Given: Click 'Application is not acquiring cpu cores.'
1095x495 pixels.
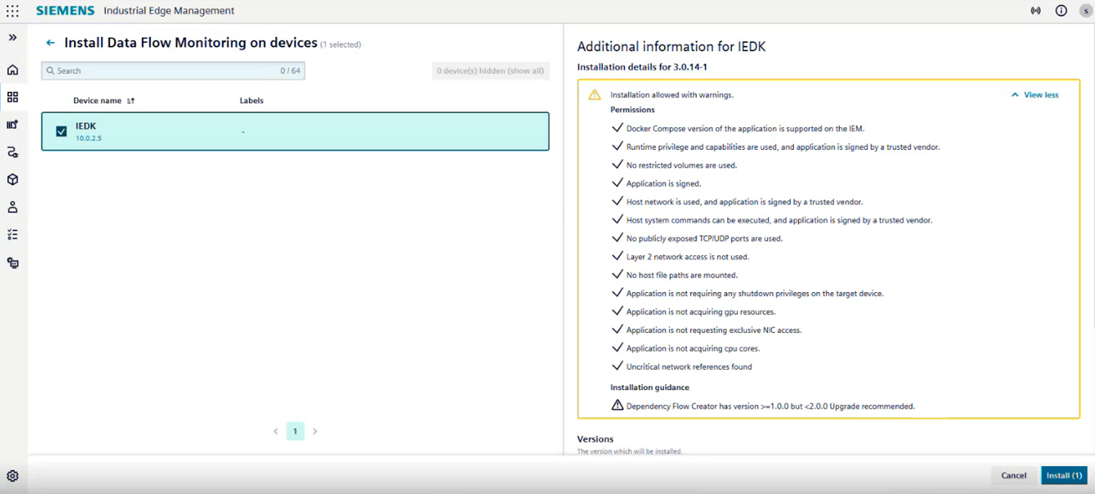Looking at the screenshot, I should 693,348.
